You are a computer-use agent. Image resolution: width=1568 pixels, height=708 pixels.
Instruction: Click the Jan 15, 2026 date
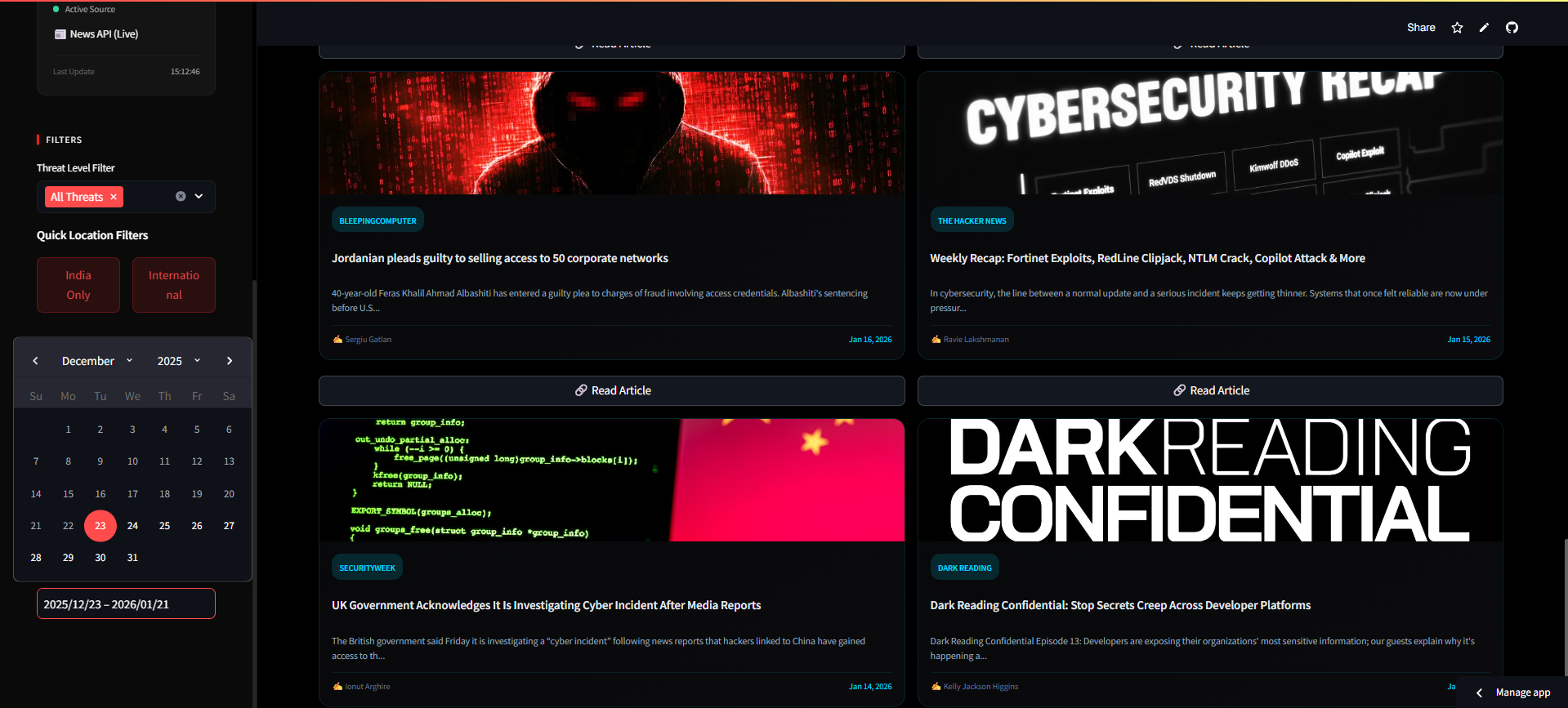point(1468,340)
